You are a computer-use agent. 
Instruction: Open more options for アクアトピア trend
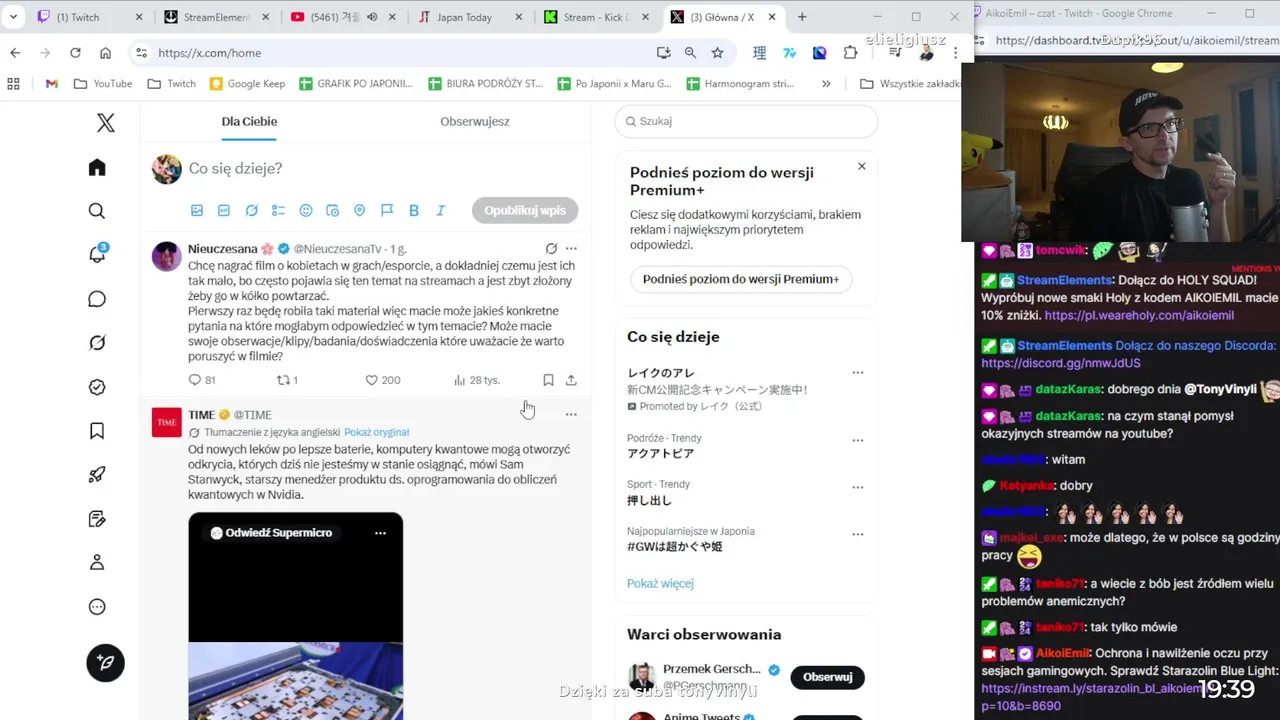click(x=857, y=440)
